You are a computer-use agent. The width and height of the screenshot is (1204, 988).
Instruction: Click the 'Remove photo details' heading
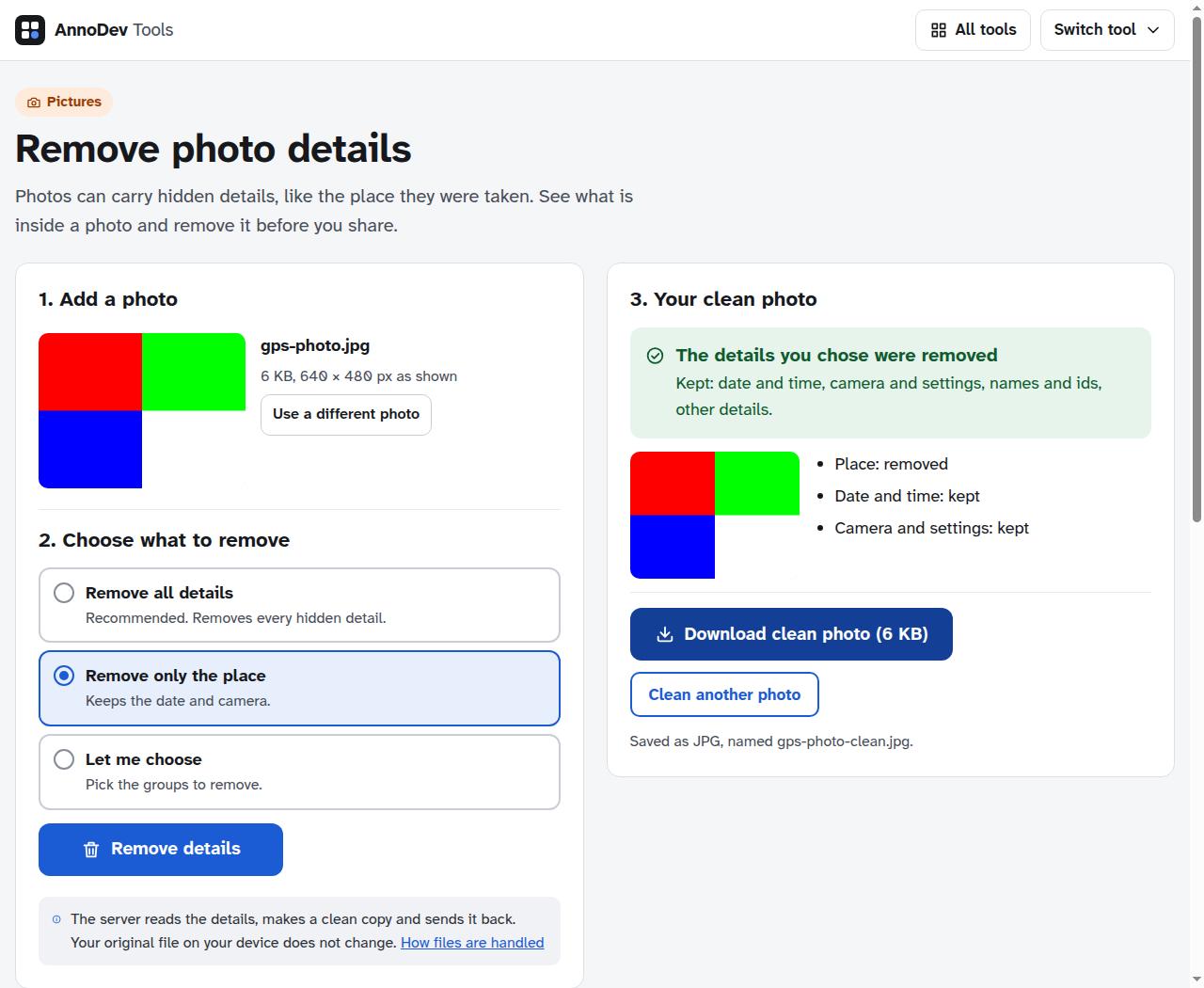point(214,150)
